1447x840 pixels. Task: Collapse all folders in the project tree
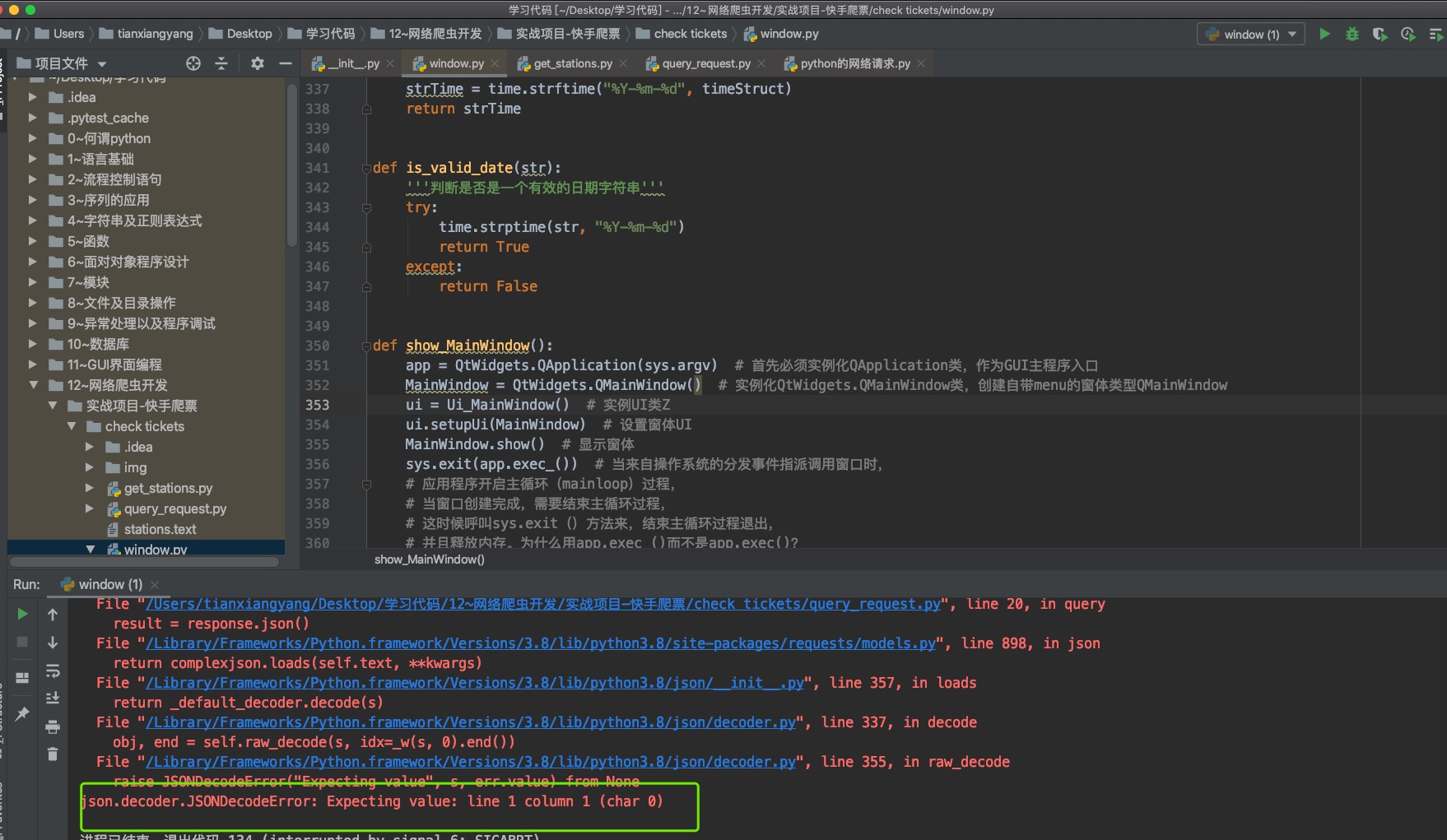pyautogui.click(x=221, y=63)
